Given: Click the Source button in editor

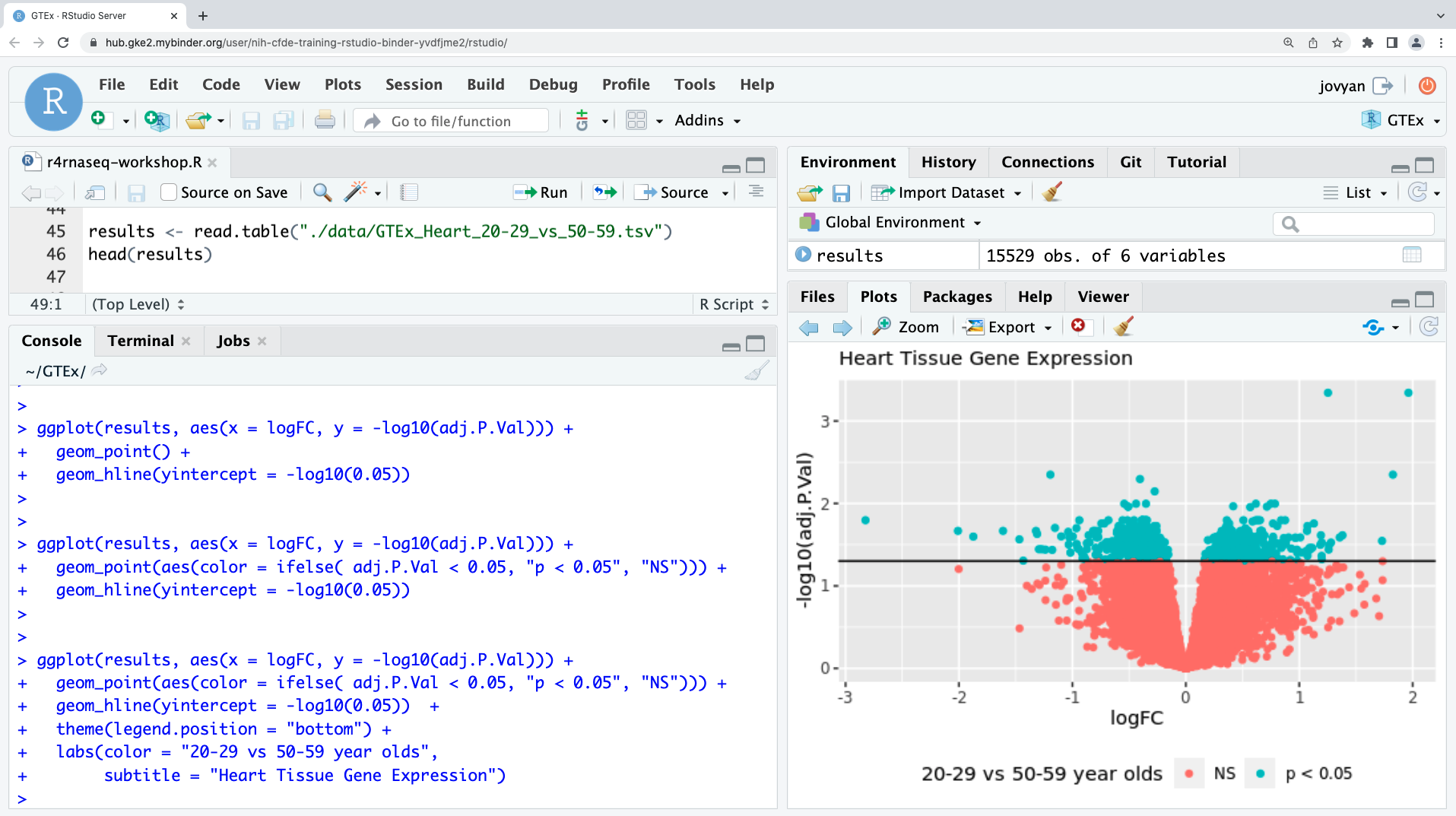Looking at the screenshot, I should (x=672, y=192).
